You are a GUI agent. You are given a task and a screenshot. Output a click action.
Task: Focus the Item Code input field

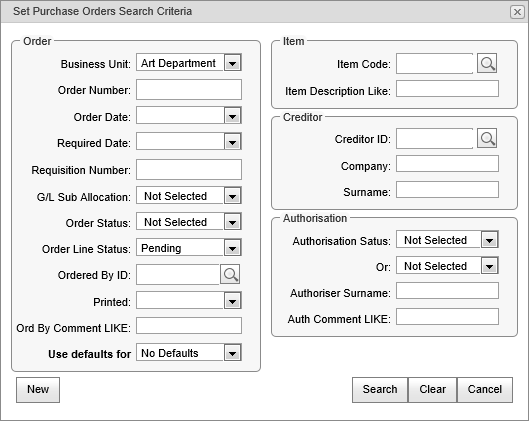coord(435,63)
